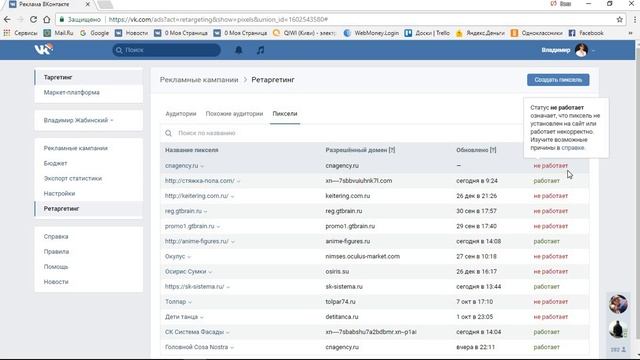The image size is (640, 360).
Task: Click the search magnifier in pixel filter
Action: [168, 133]
